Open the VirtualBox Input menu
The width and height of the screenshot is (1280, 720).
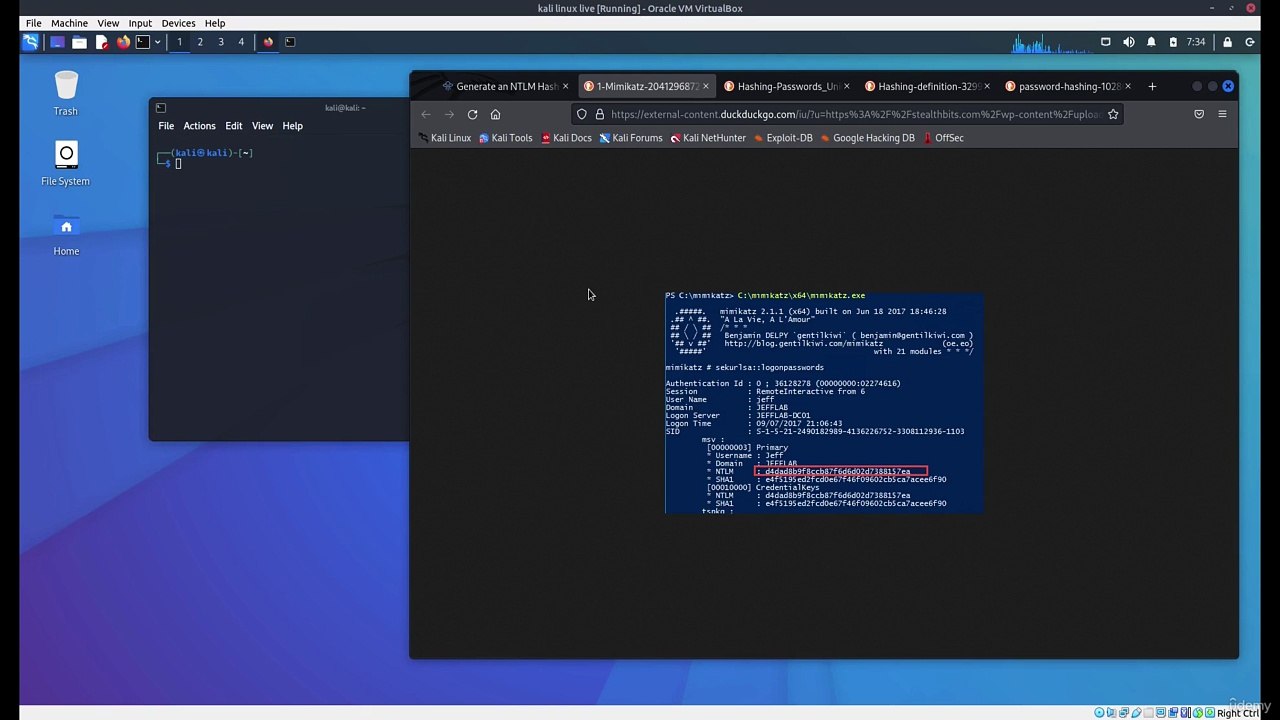(x=140, y=23)
